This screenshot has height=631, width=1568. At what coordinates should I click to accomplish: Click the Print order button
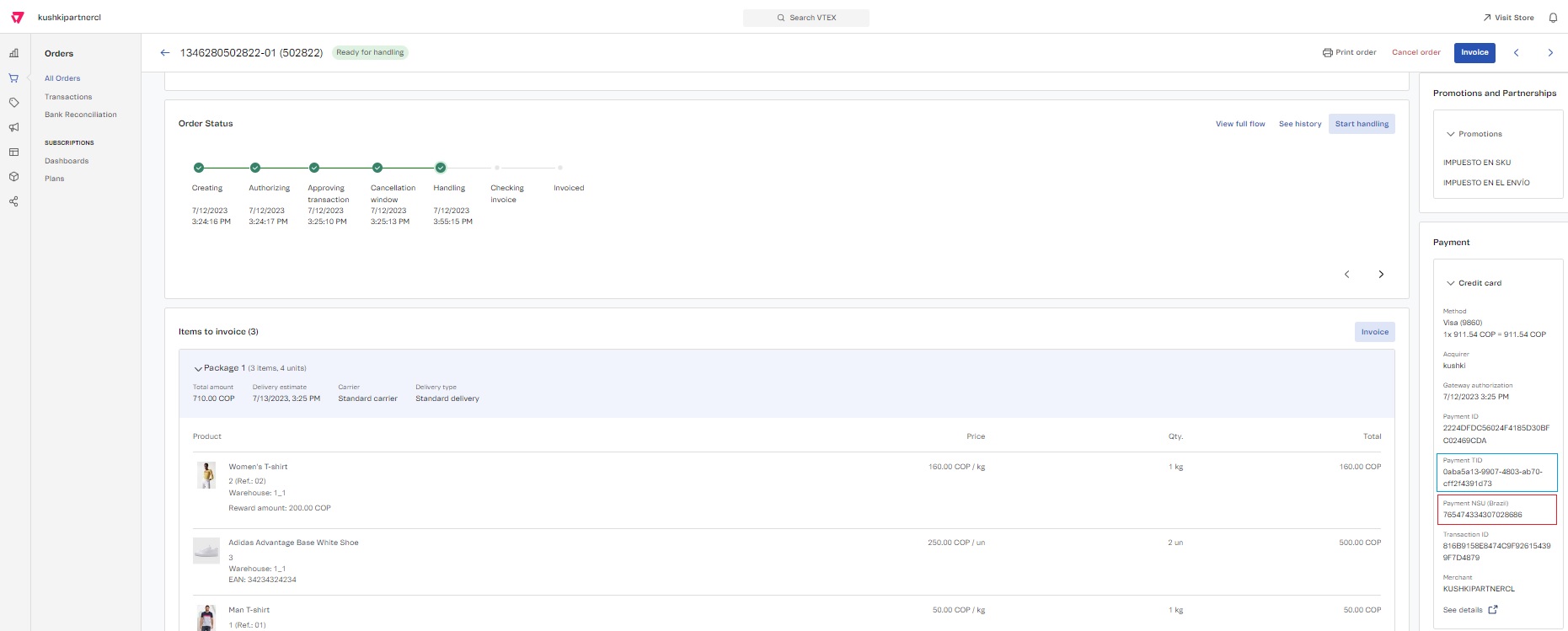point(1350,52)
